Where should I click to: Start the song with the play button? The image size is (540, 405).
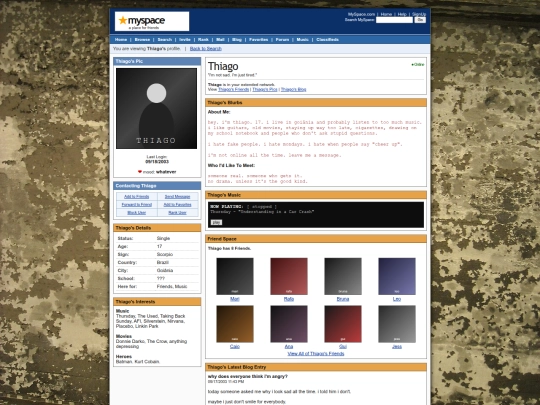point(216,222)
